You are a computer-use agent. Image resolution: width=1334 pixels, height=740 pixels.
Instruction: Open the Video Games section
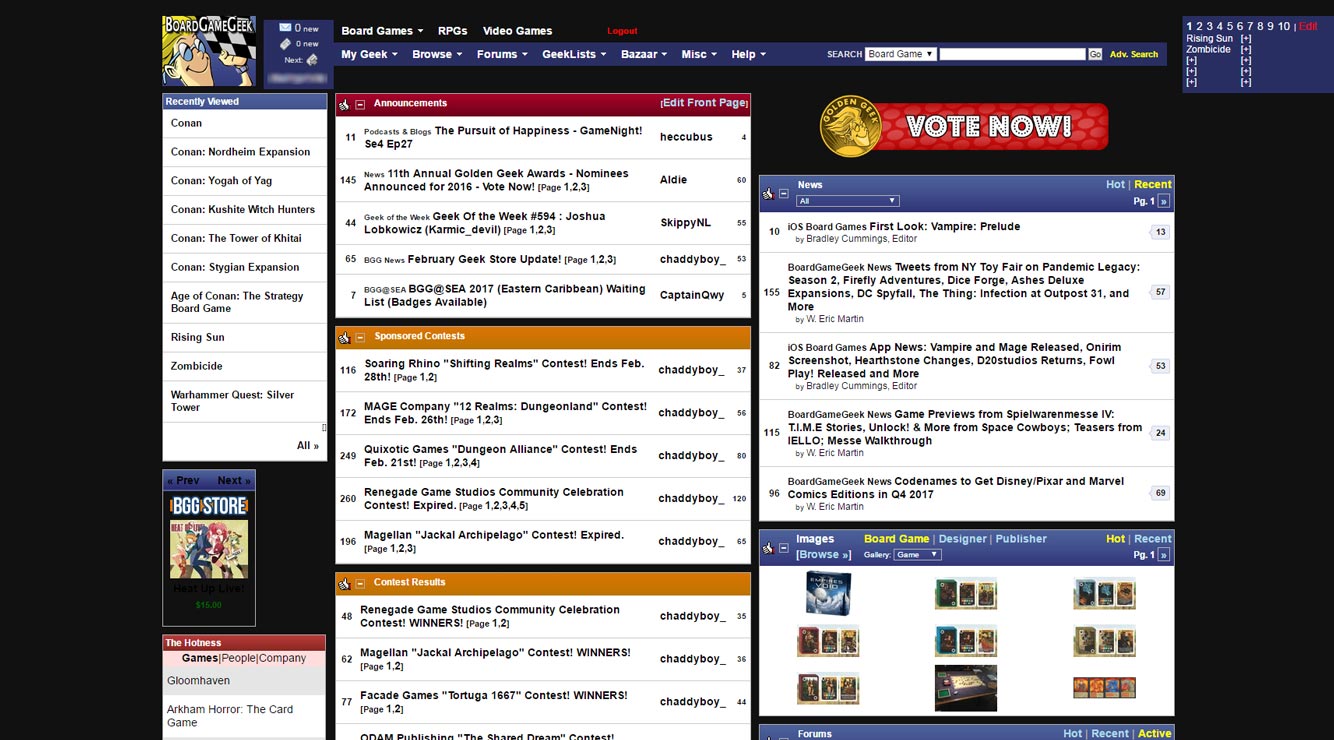click(517, 31)
